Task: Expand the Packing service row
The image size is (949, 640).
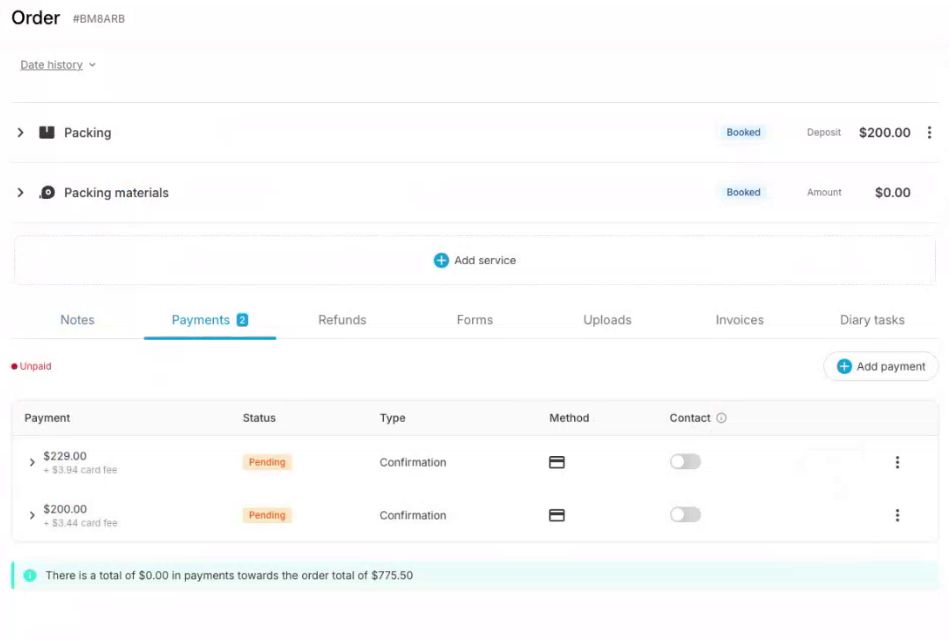Action: click(21, 132)
